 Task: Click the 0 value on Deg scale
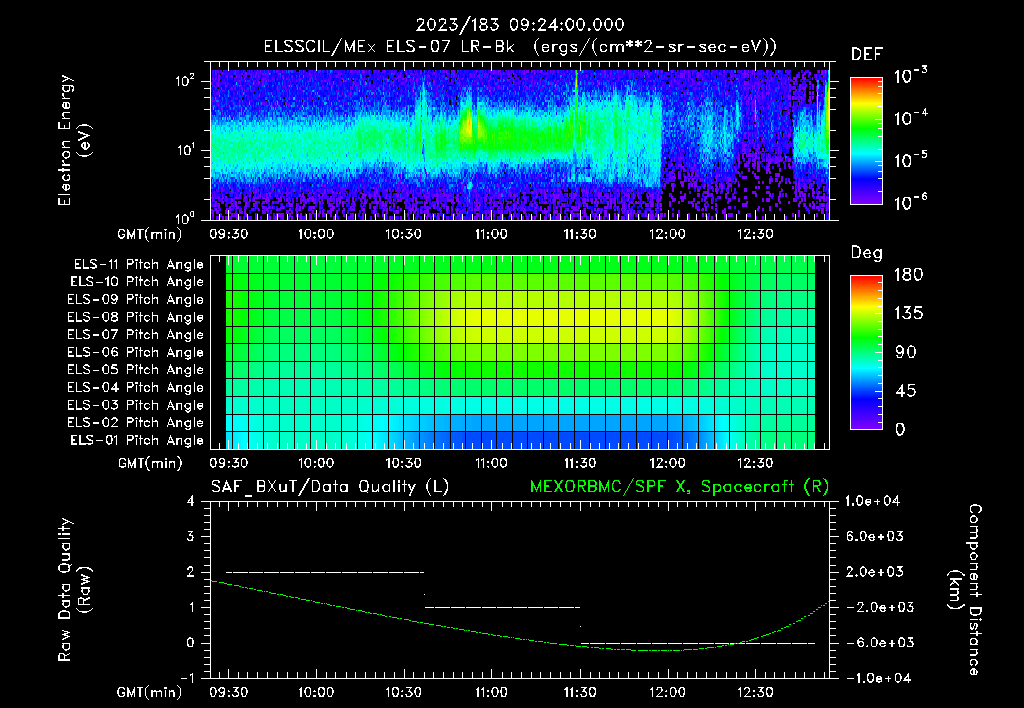click(x=901, y=430)
